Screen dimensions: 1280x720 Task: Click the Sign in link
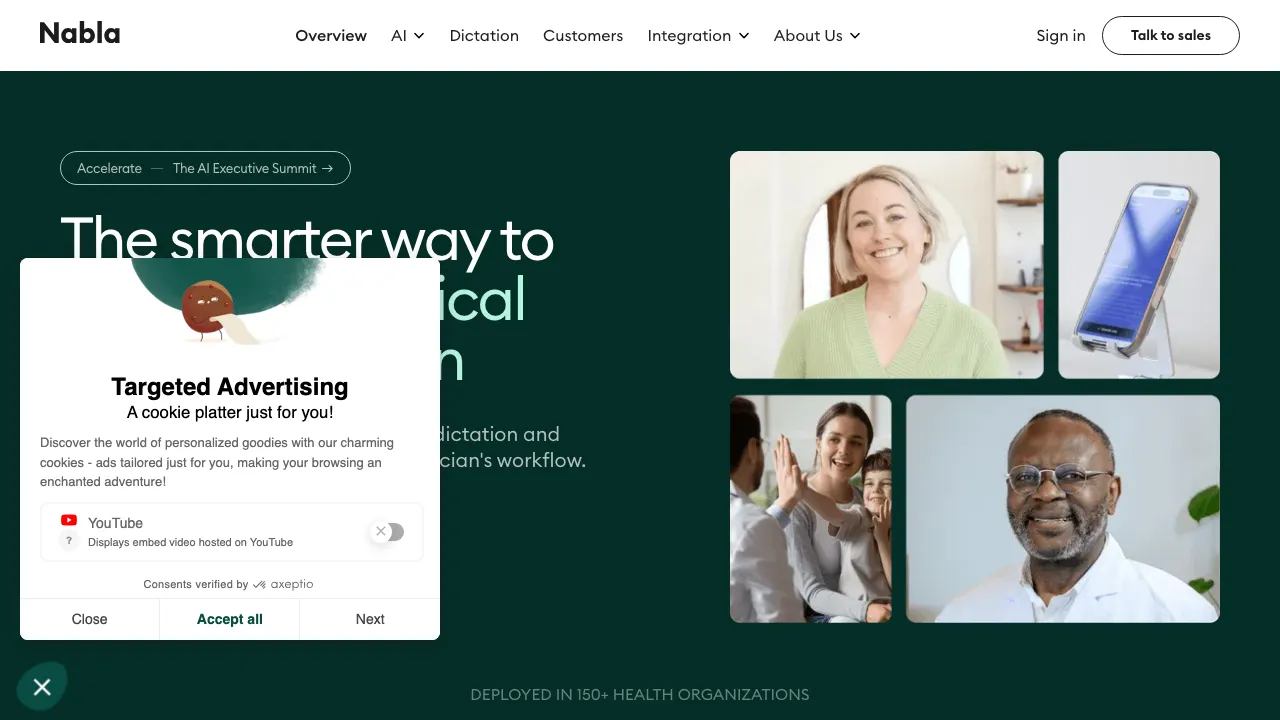pos(1061,36)
